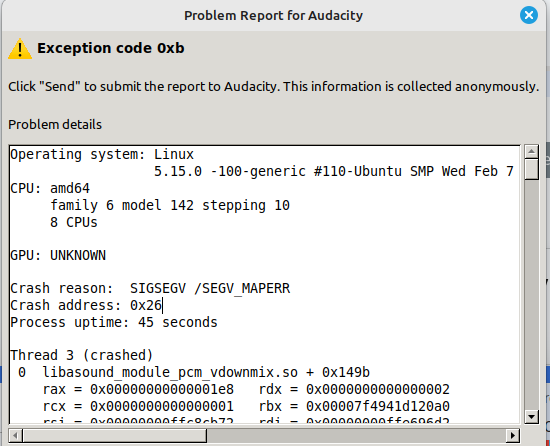This screenshot has width=550, height=446.
Task: Click the Process uptime: 45 seconds line
Action: pyautogui.click(x=114, y=322)
